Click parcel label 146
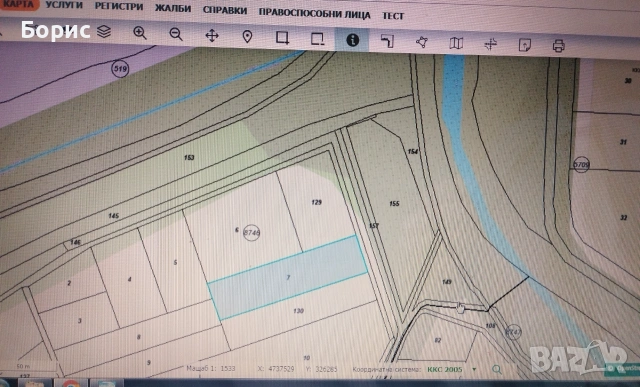The height and width of the screenshot is (387, 640). [75, 242]
